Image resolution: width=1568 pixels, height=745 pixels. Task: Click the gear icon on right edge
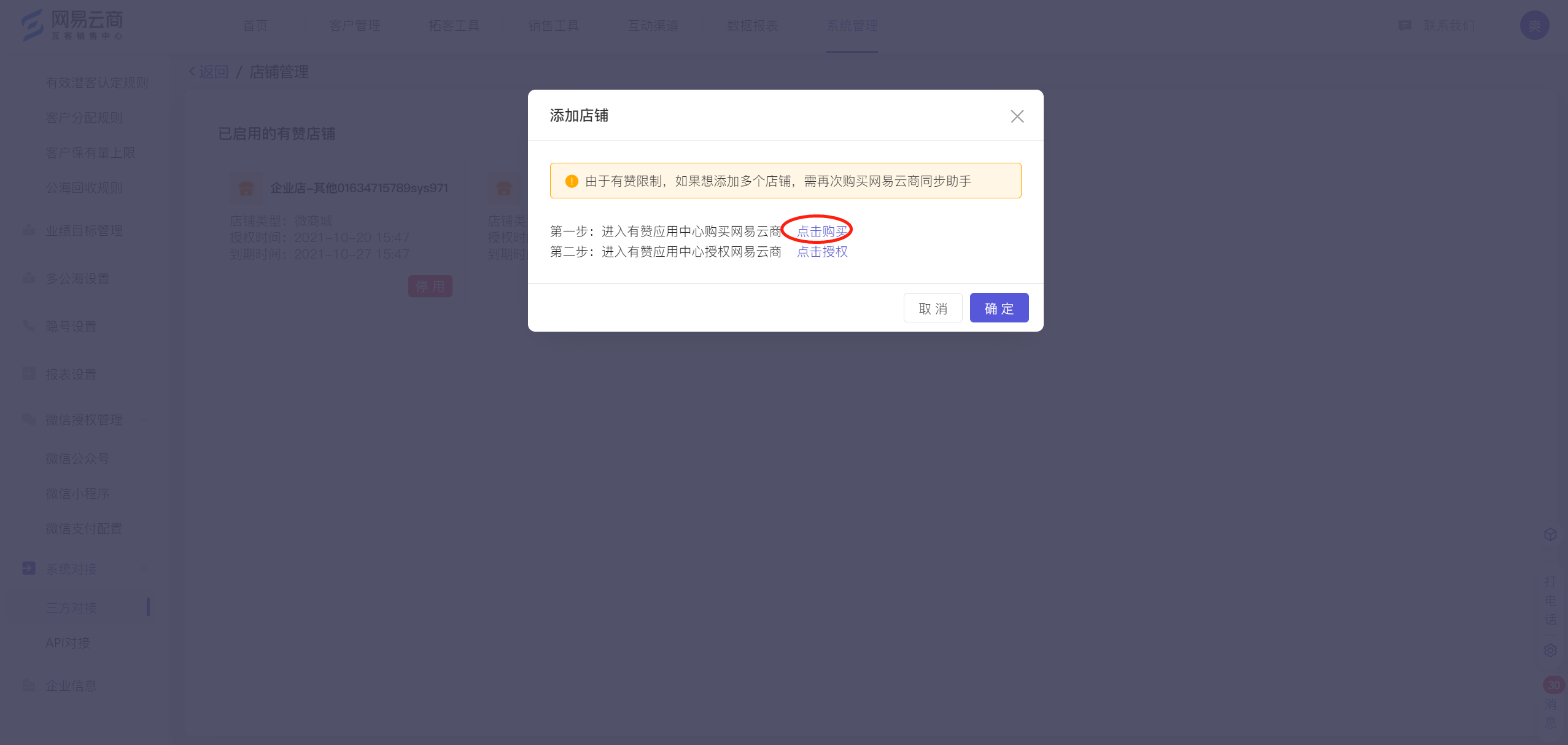(1550, 650)
